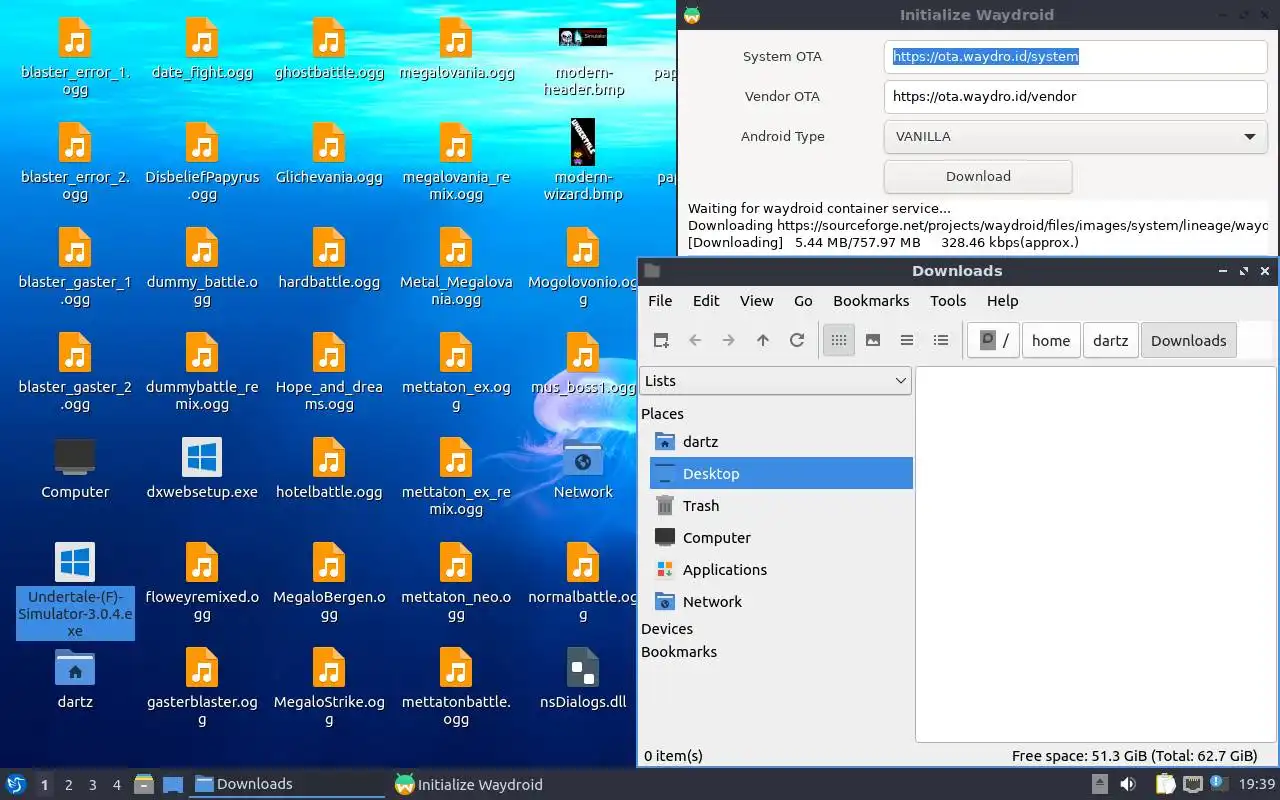Go to the dartz path segment
The image size is (1280, 800).
click(1110, 340)
